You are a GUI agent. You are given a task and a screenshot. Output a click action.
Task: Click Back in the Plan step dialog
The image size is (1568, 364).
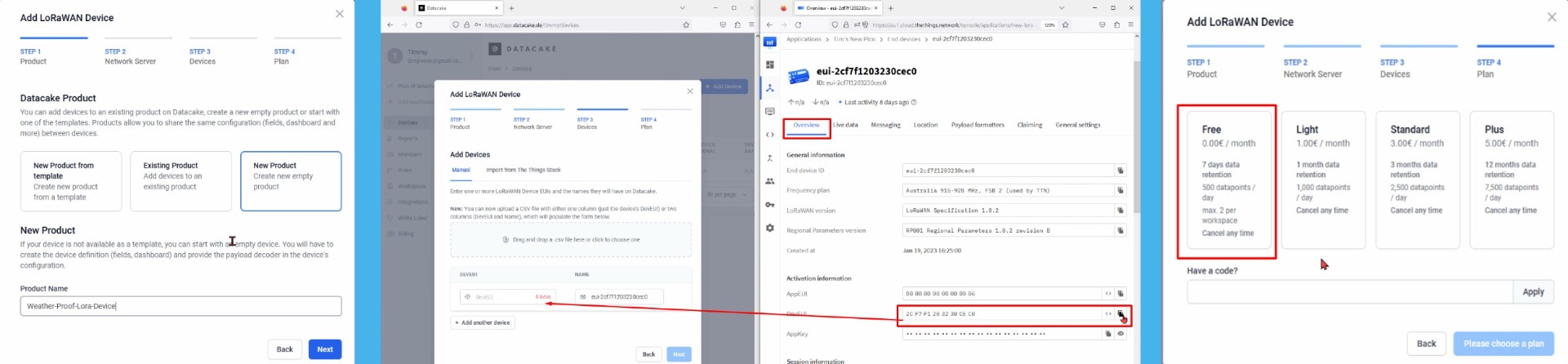pos(1426,344)
